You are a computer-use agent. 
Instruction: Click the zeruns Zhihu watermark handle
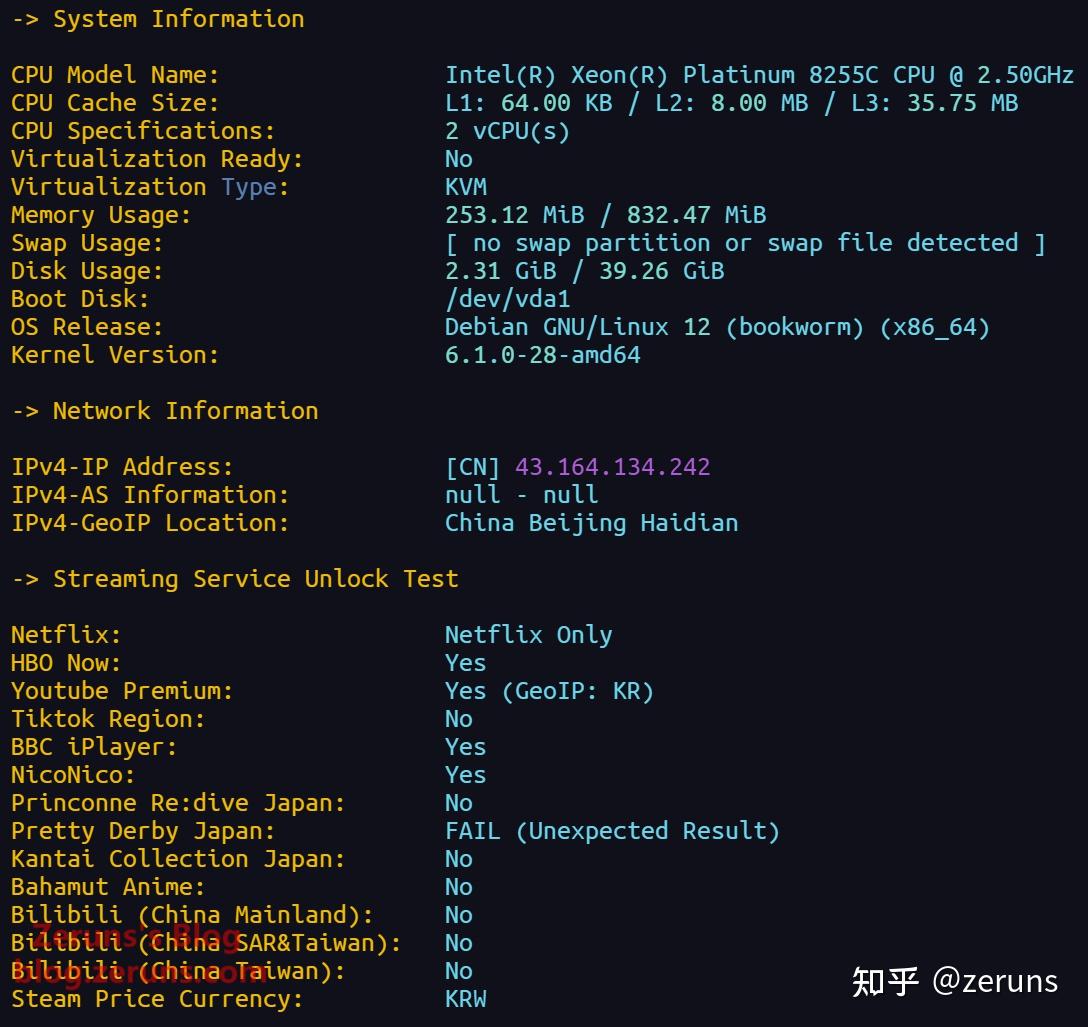pyautogui.click(x=994, y=981)
